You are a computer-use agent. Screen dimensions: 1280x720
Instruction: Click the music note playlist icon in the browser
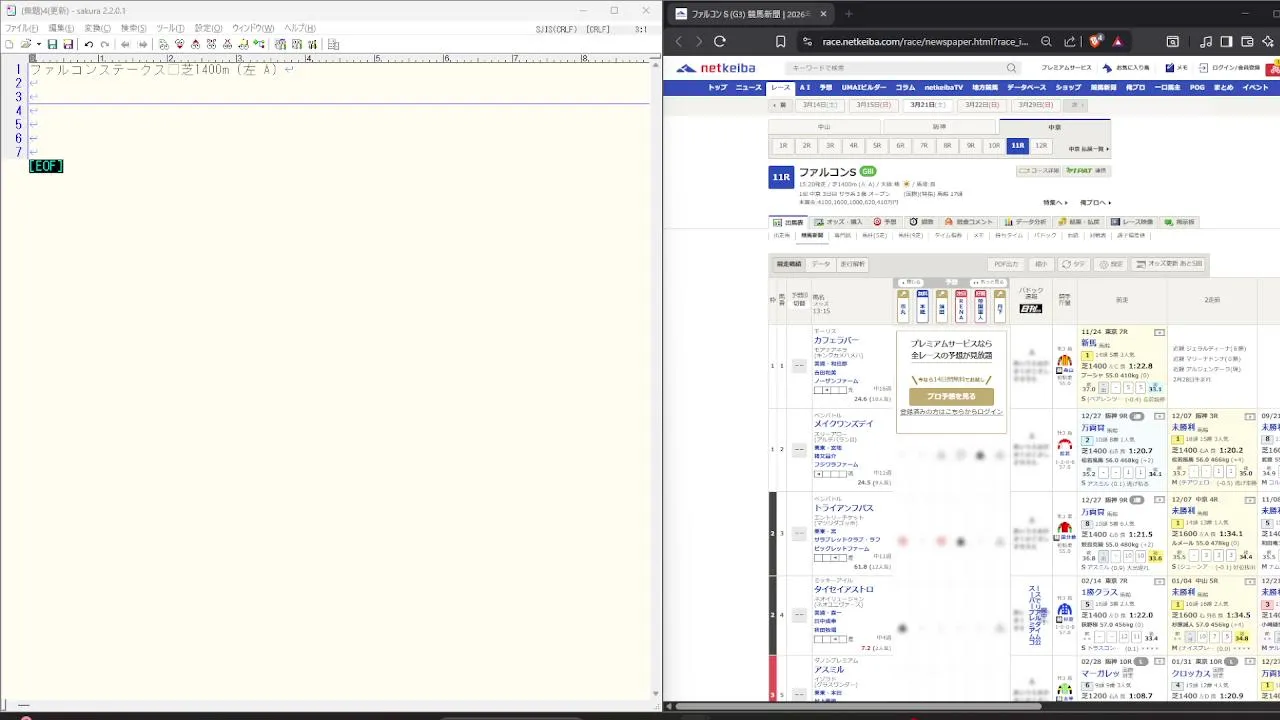(x=1206, y=41)
